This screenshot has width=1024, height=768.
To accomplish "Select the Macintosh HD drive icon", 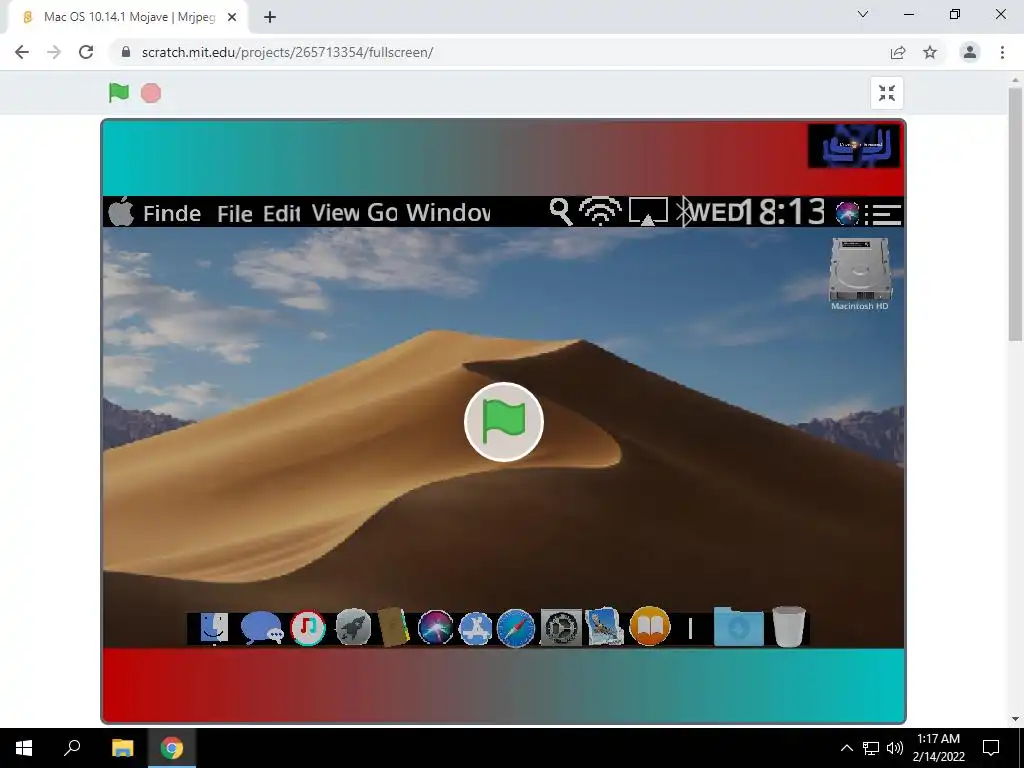I will pyautogui.click(x=860, y=274).
